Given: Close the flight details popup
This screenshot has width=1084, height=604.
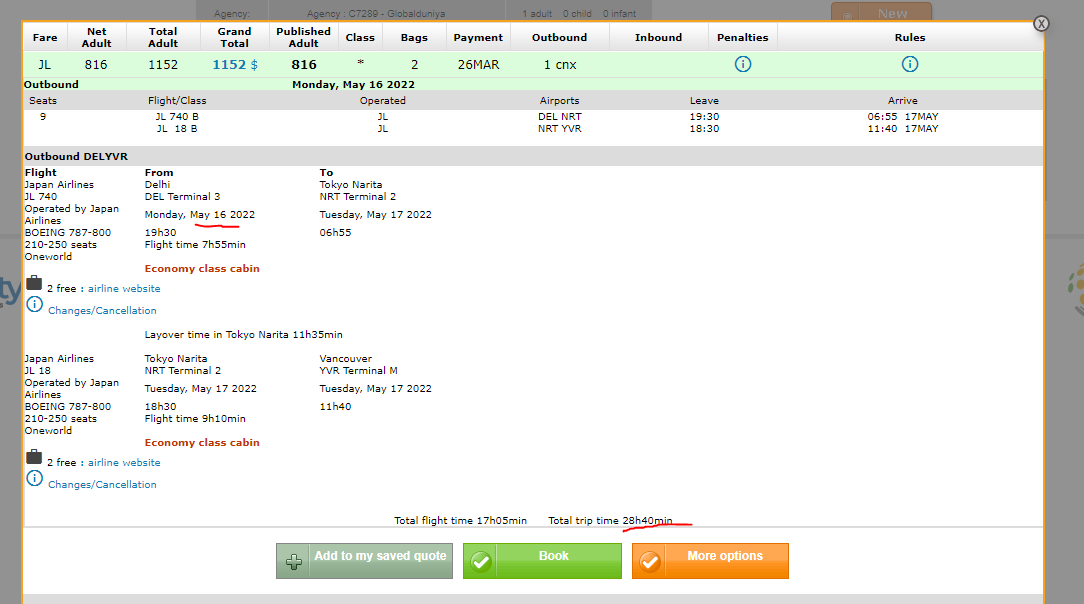Looking at the screenshot, I should (1041, 23).
